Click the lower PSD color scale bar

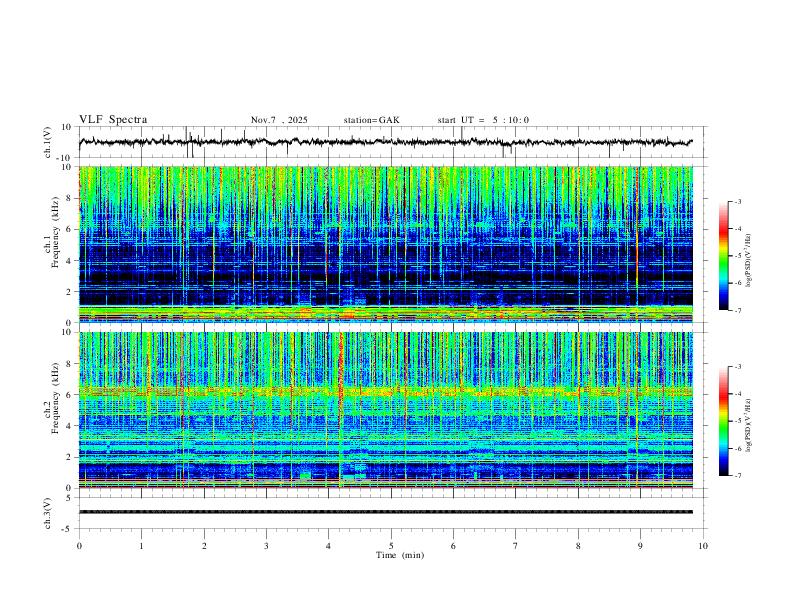[723, 421]
